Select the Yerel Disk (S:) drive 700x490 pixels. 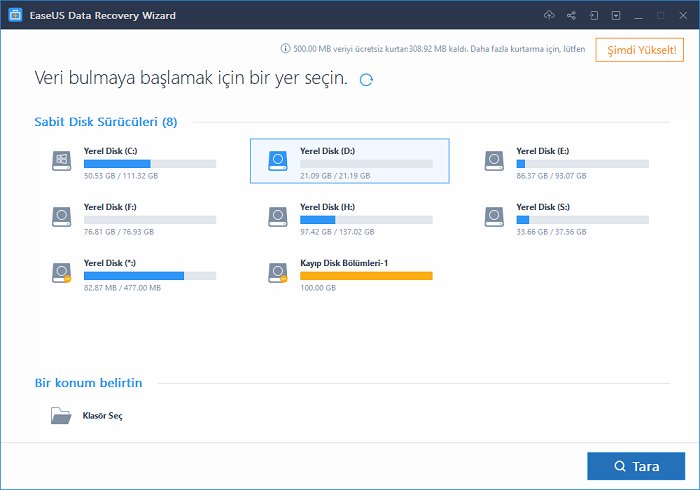(565, 216)
